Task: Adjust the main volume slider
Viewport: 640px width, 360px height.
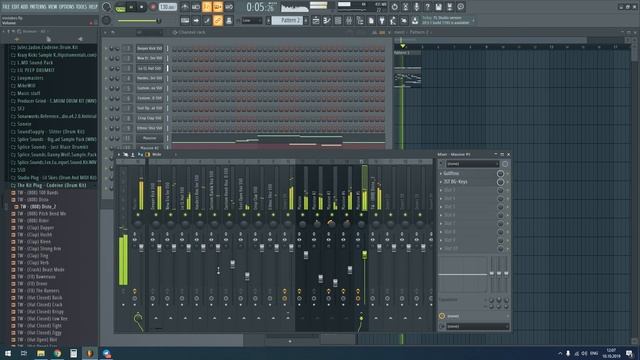Action: pos(139,21)
